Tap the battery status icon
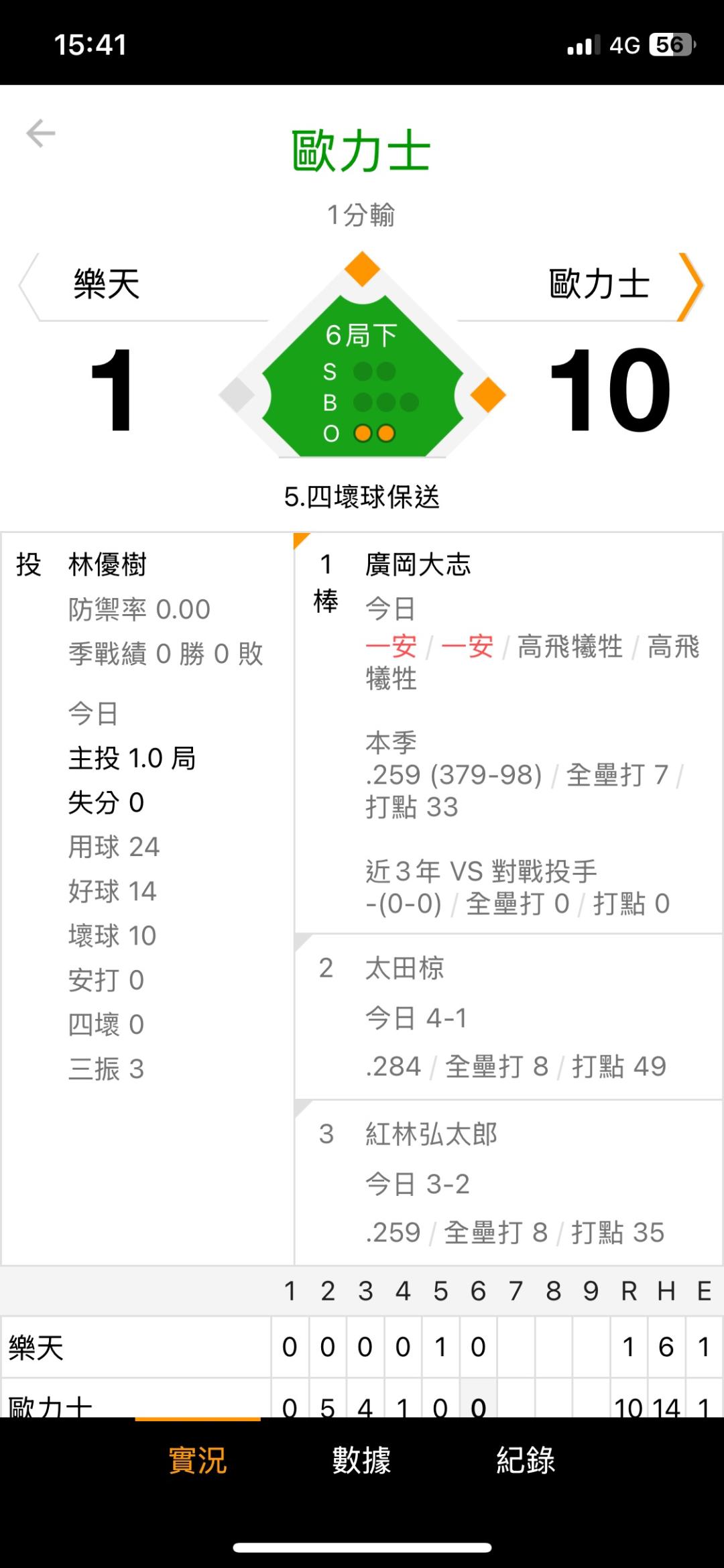The width and height of the screenshot is (724, 1568). point(672,45)
